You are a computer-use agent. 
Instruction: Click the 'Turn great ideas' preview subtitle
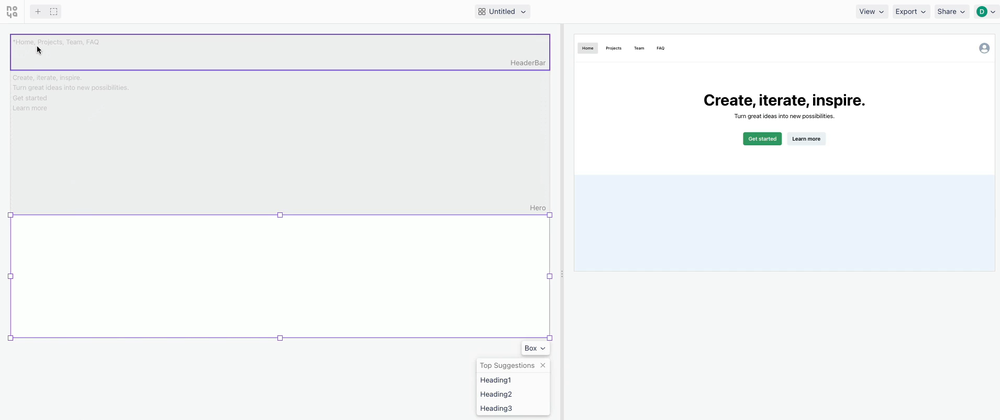pos(784,117)
